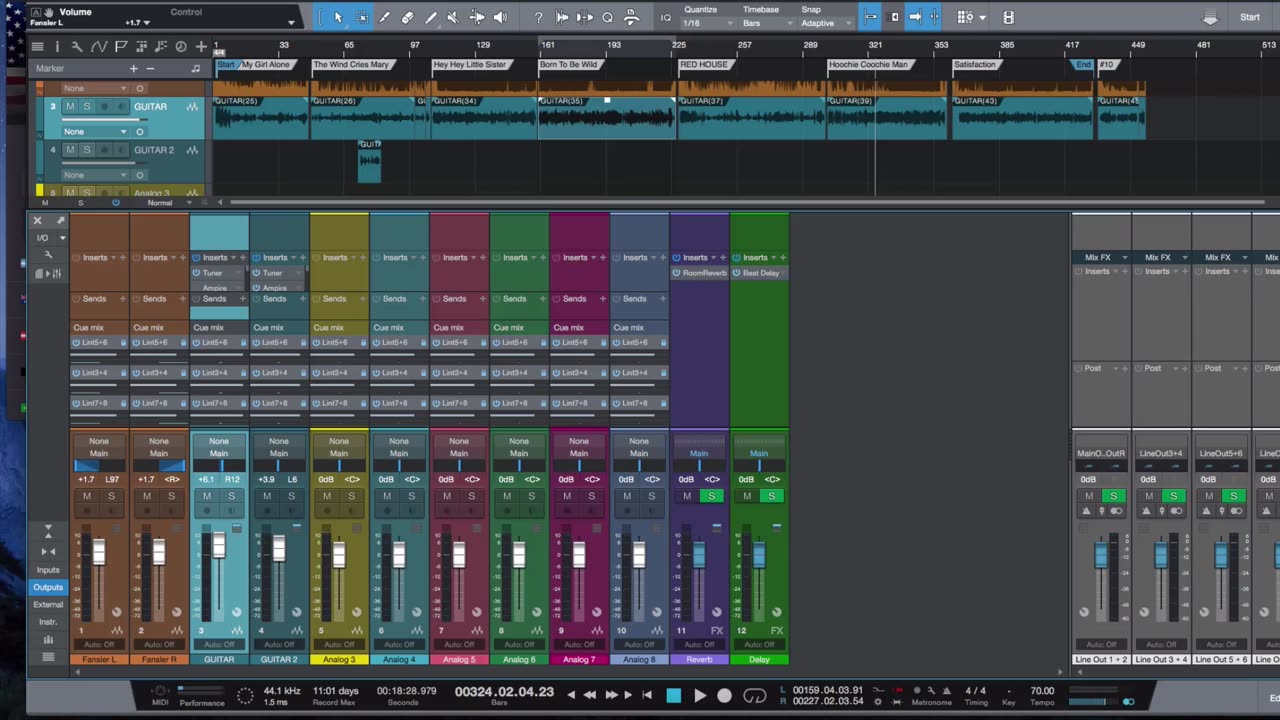Click the question mark help icon
Viewport: 1280px width, 720px height.
[538, 17]
